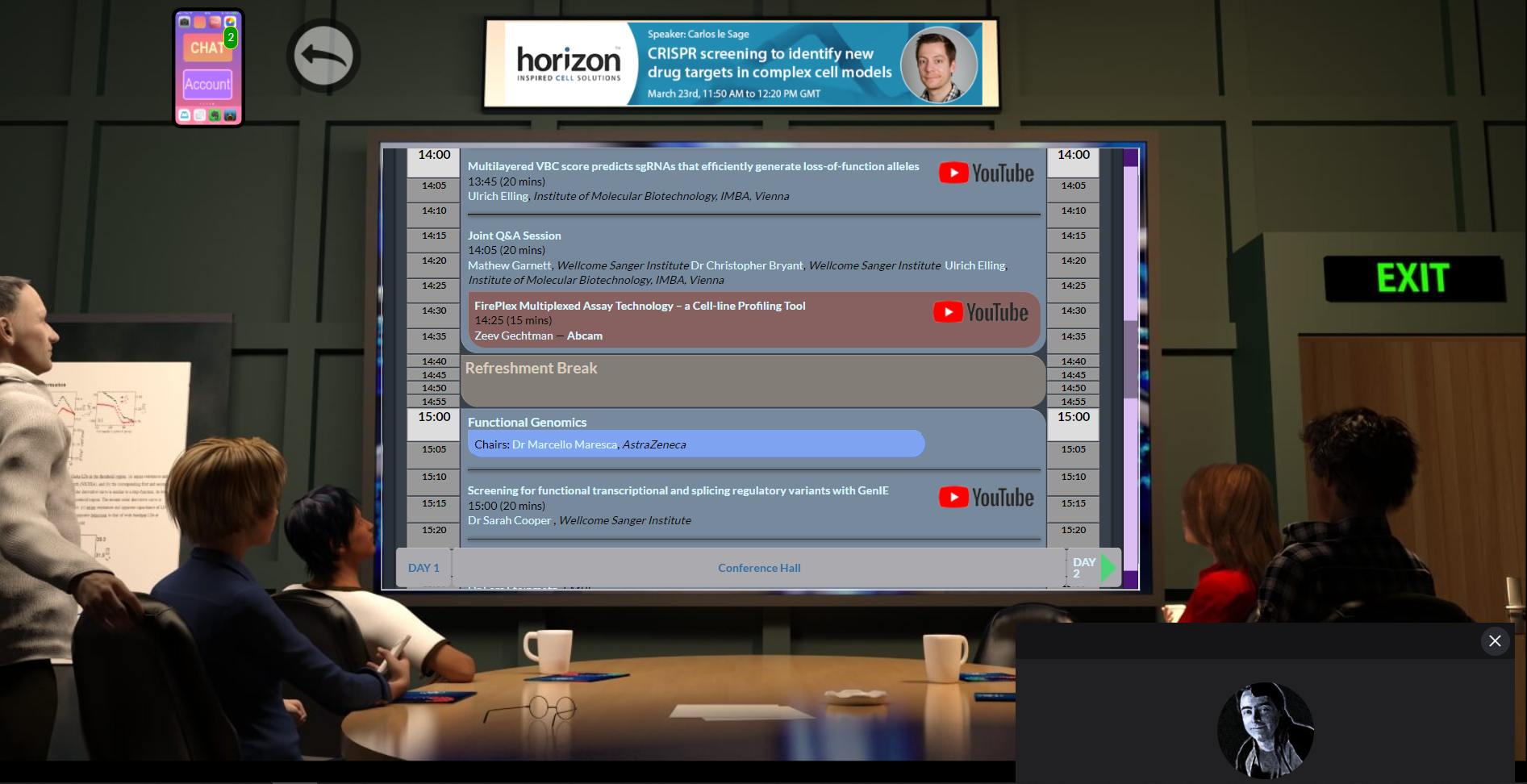
Task: Select the Joint Q&A Session title
Action: coord(514,236)
